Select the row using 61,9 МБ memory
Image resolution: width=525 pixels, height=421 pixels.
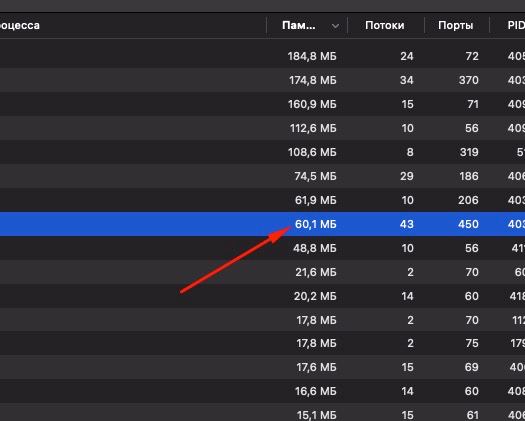(x=262, y=200)
